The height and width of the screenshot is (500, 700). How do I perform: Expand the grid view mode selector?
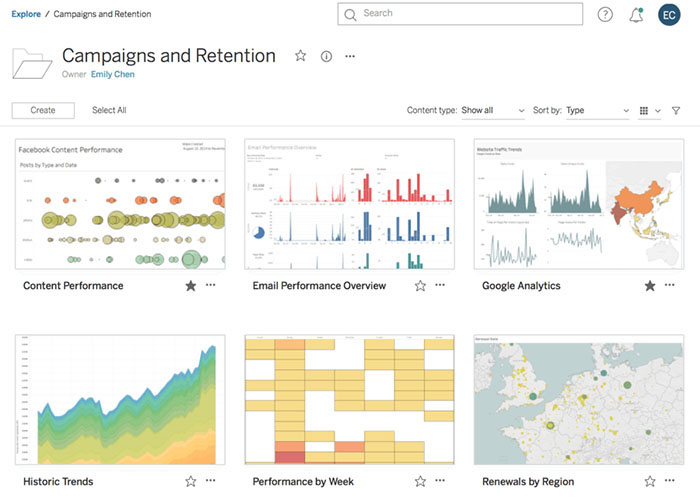click(650, 111)
